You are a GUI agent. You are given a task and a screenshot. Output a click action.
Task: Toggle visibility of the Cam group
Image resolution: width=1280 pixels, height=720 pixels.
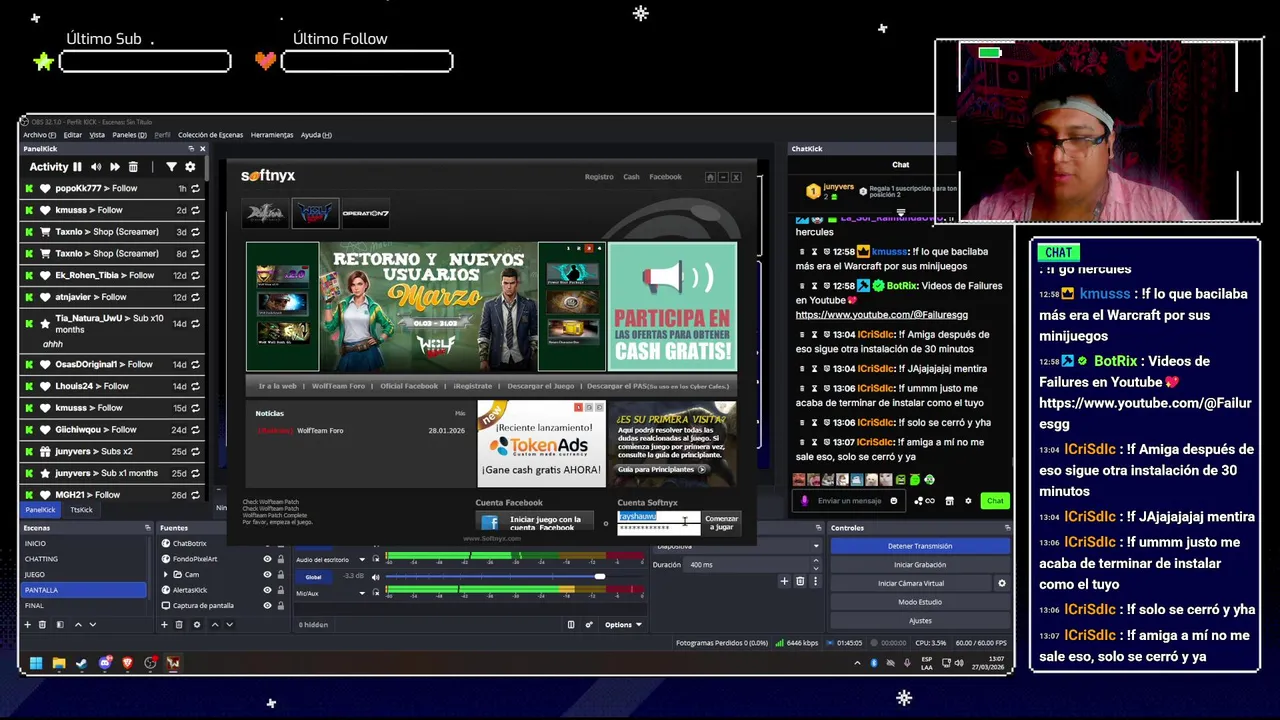click(267, 575)
